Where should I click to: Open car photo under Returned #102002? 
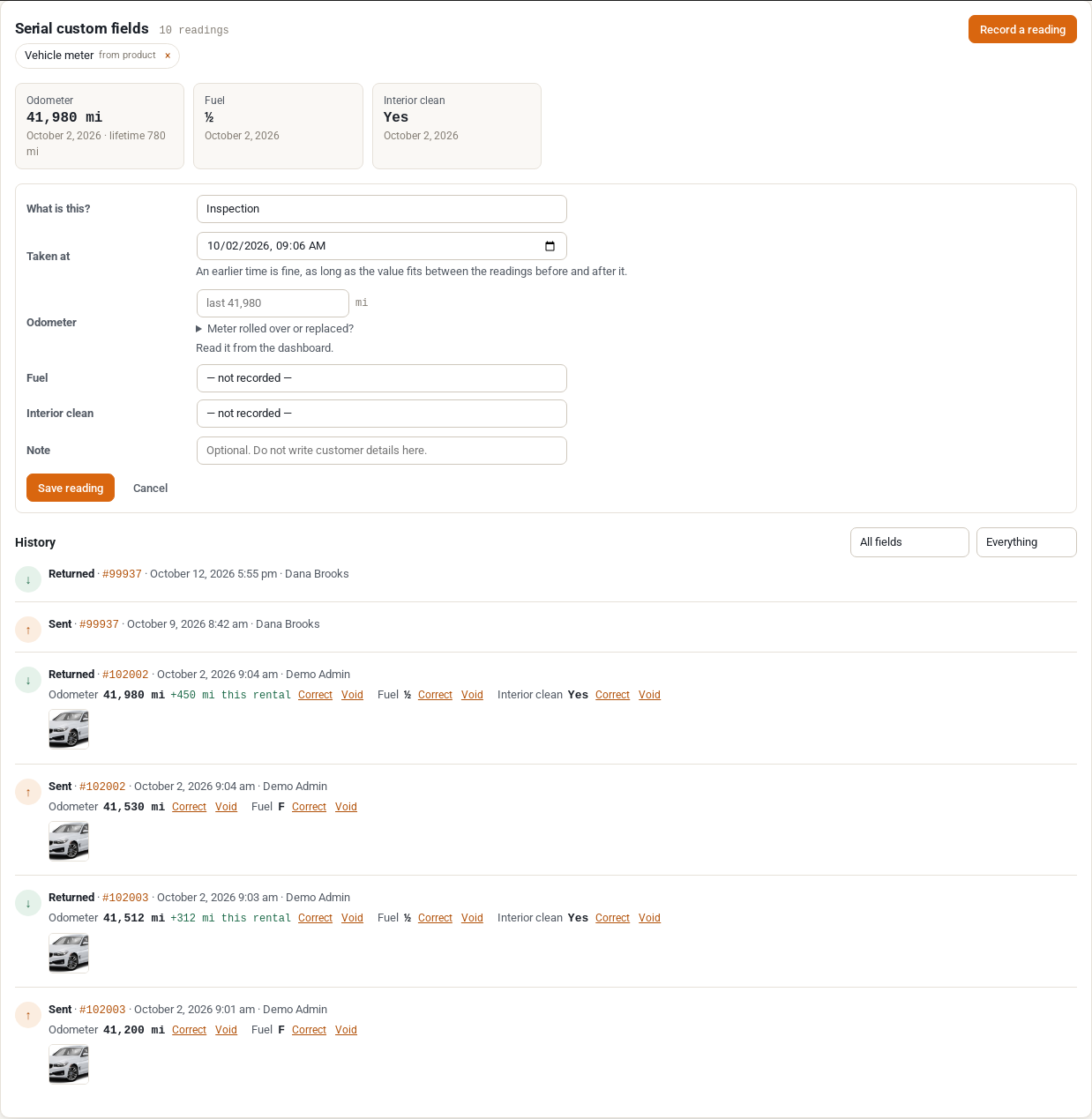click(x=69, y=729)
